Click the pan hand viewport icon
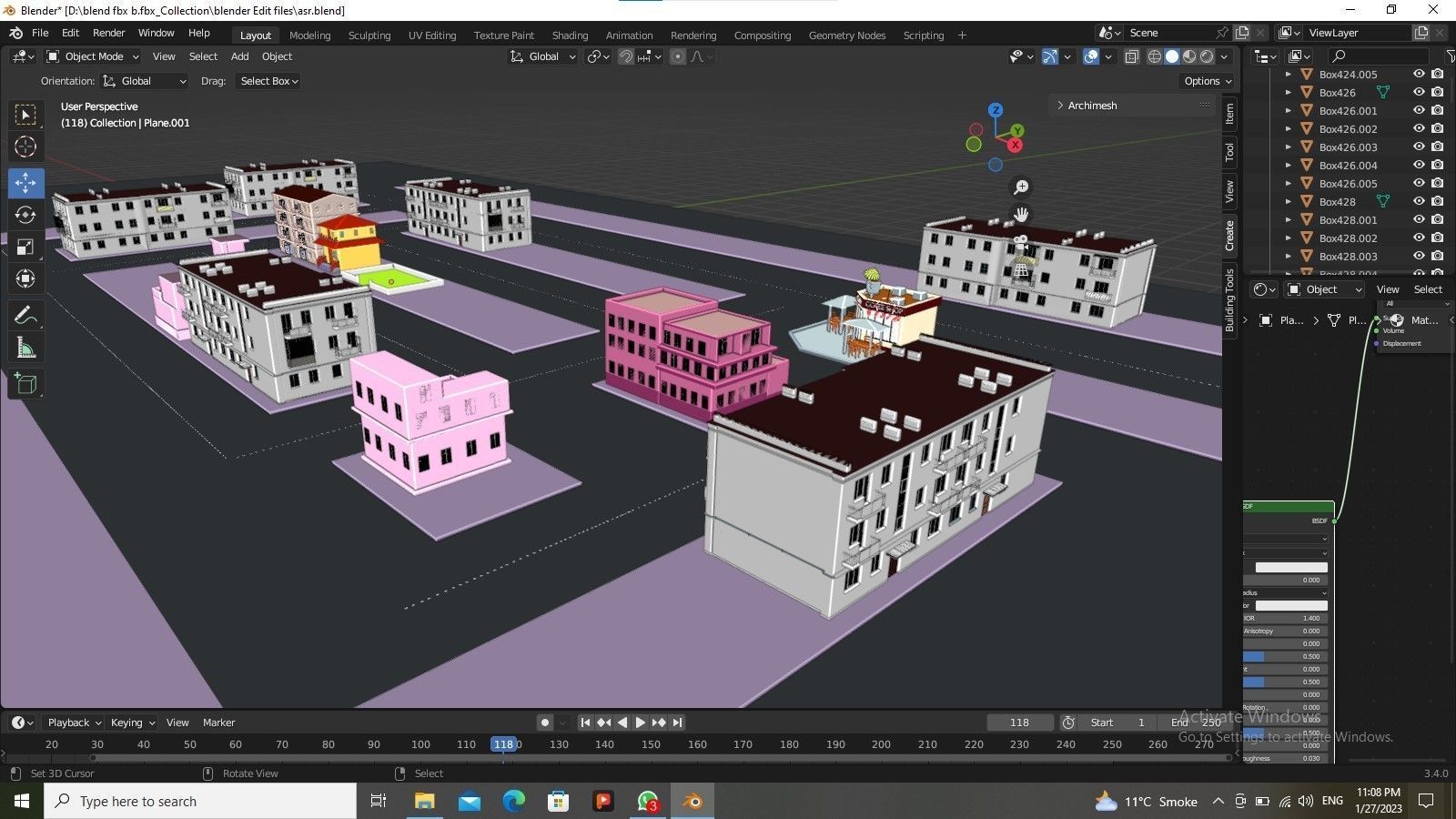Viewport: 1456px width, 819px height. pyautogui.click(x=1021, y=215)
